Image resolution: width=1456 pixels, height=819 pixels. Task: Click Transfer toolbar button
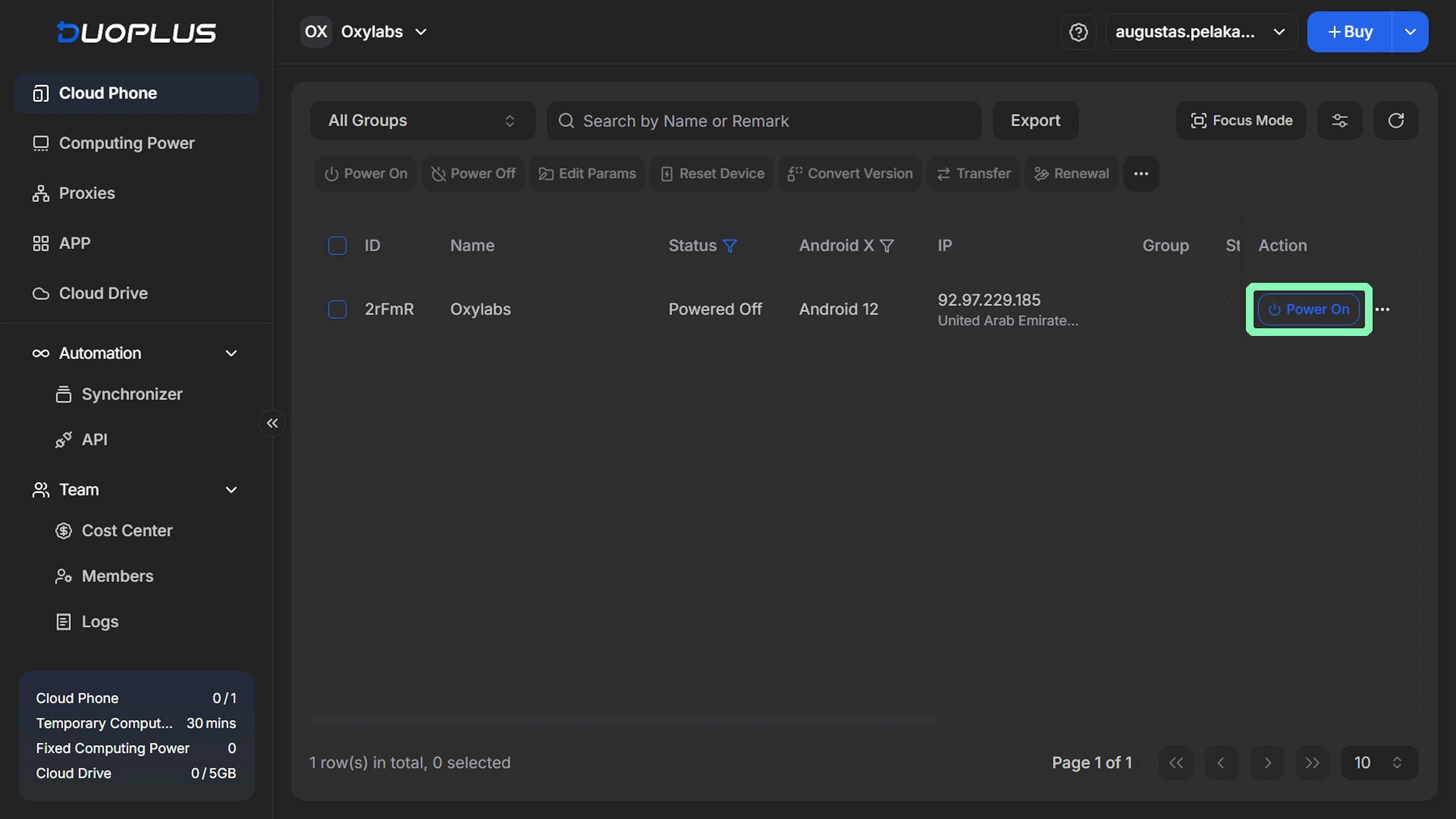pyautogui.click(x=973, y=174)
